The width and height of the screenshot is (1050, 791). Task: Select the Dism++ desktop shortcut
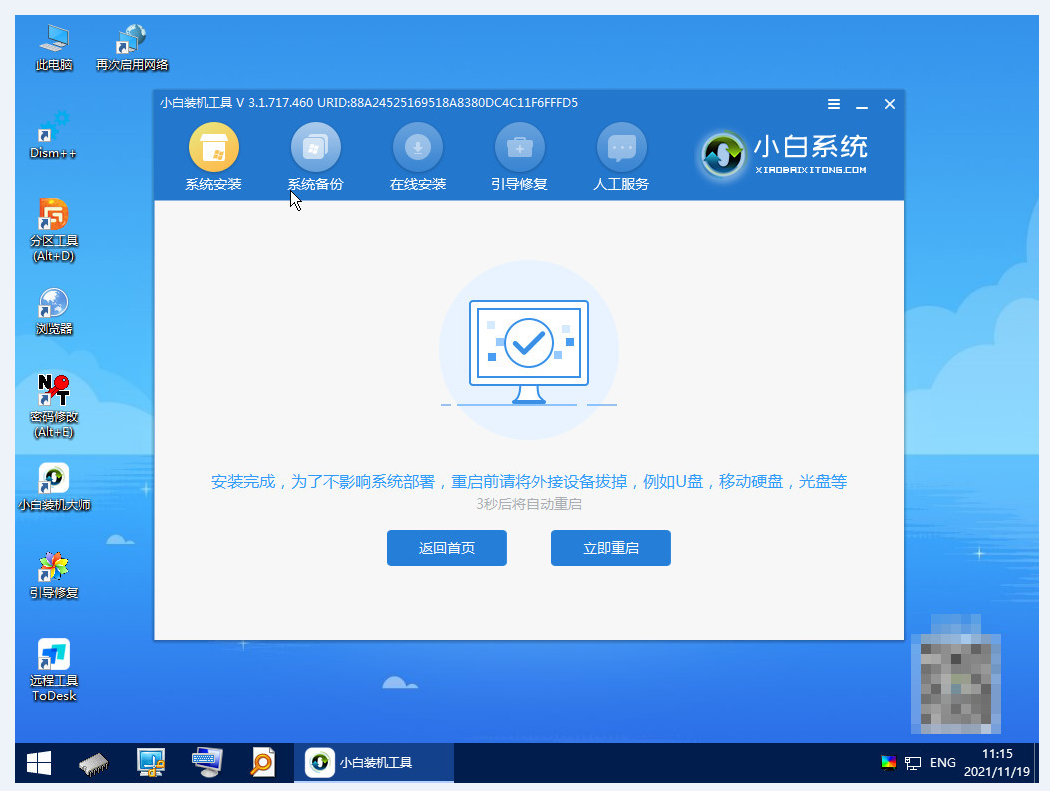tap(54, 135)
